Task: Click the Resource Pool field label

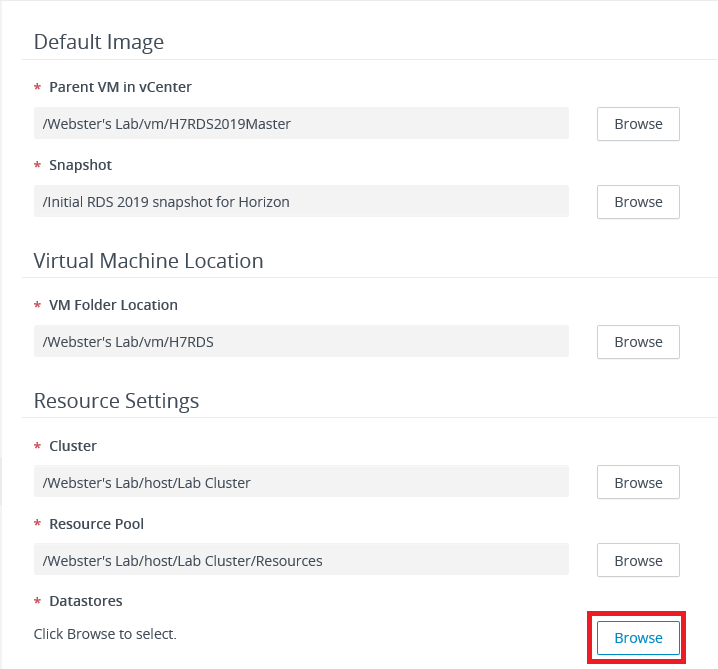Action: pyautogui.click(x=96, y=524)
